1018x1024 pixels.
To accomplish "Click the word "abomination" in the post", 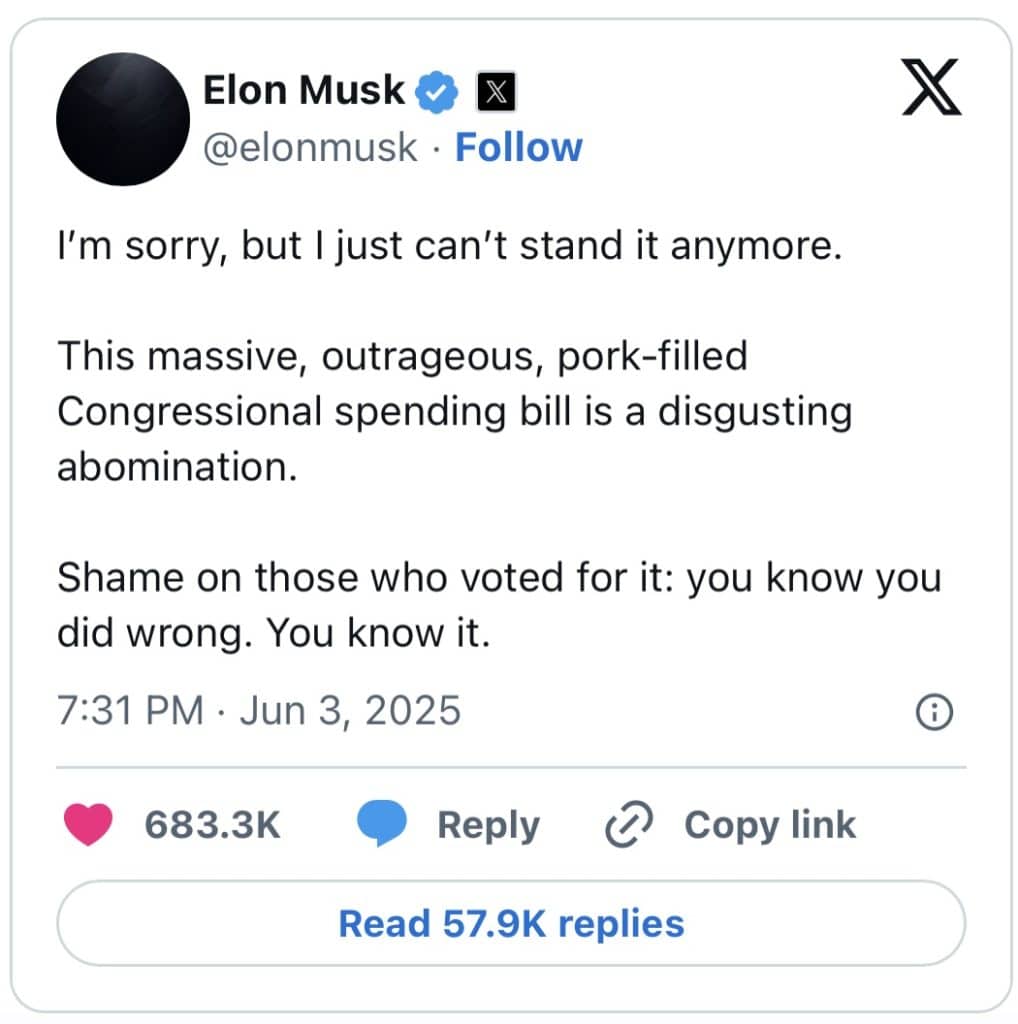I will tap(176, 467).
